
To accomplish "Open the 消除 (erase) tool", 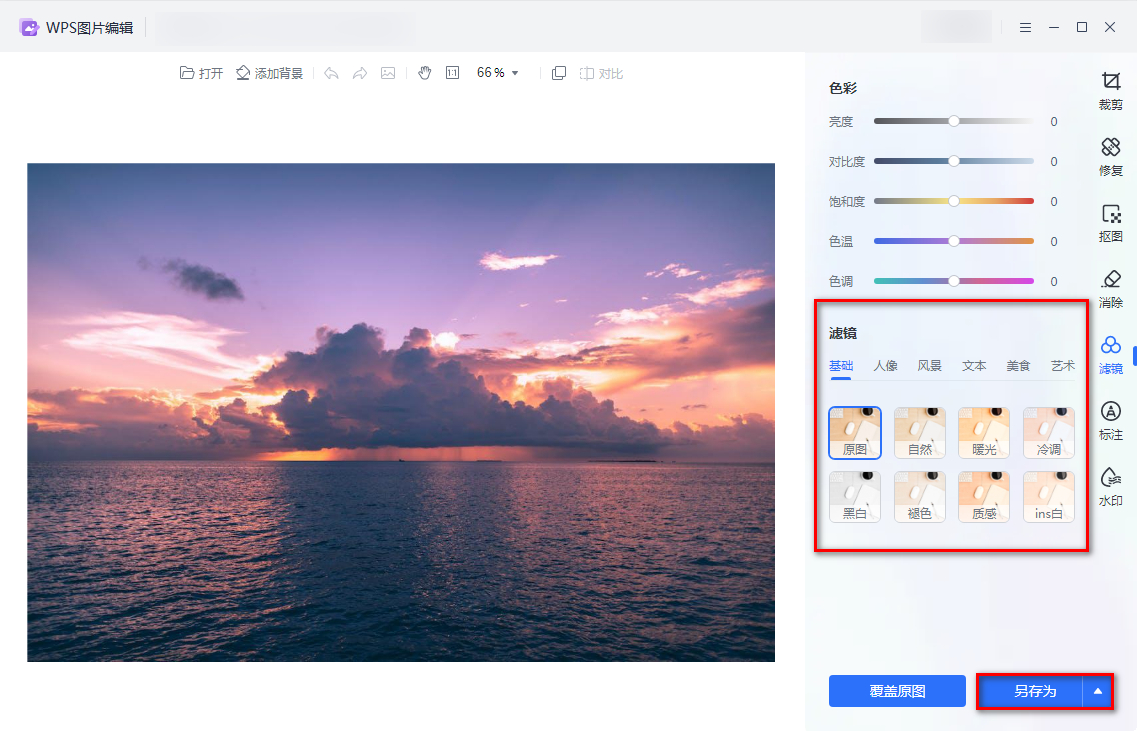I will (x=1110, y=288).
